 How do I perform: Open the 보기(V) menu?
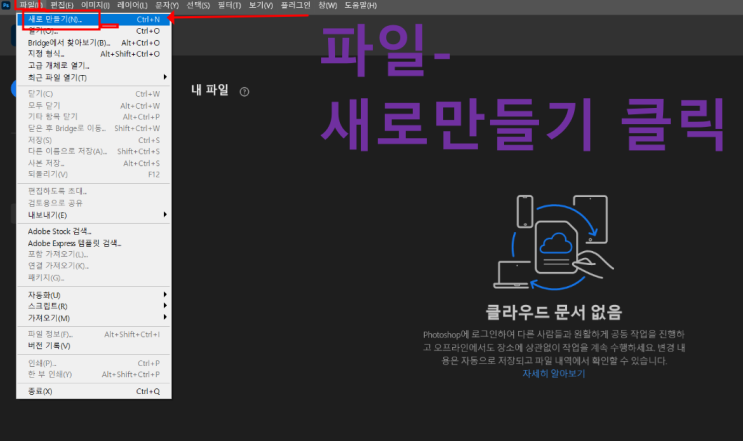click(x=261, y=5)
